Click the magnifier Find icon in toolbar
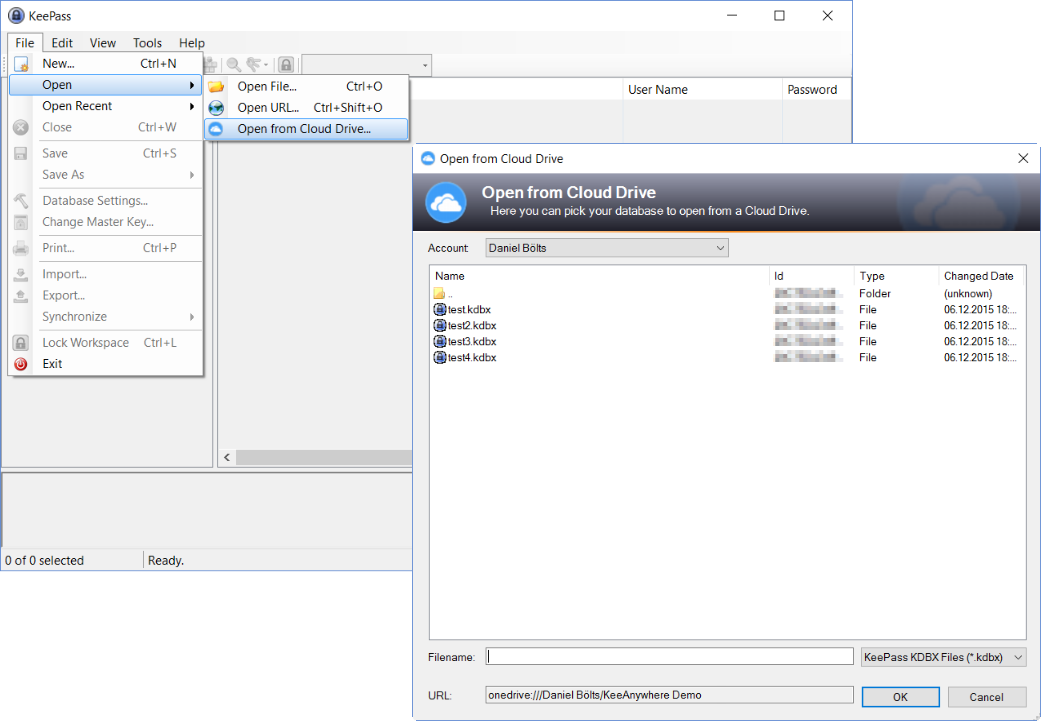Image resolution: width=1044 pixels, height=723 pixels. pos(234,65)
